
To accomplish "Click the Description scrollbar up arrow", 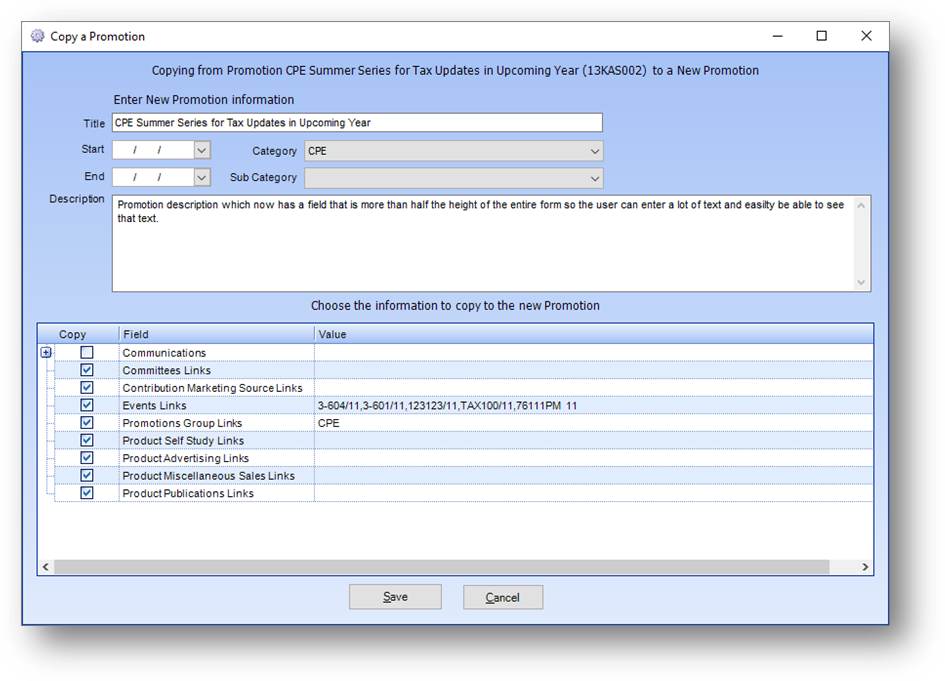I will 861,206.
